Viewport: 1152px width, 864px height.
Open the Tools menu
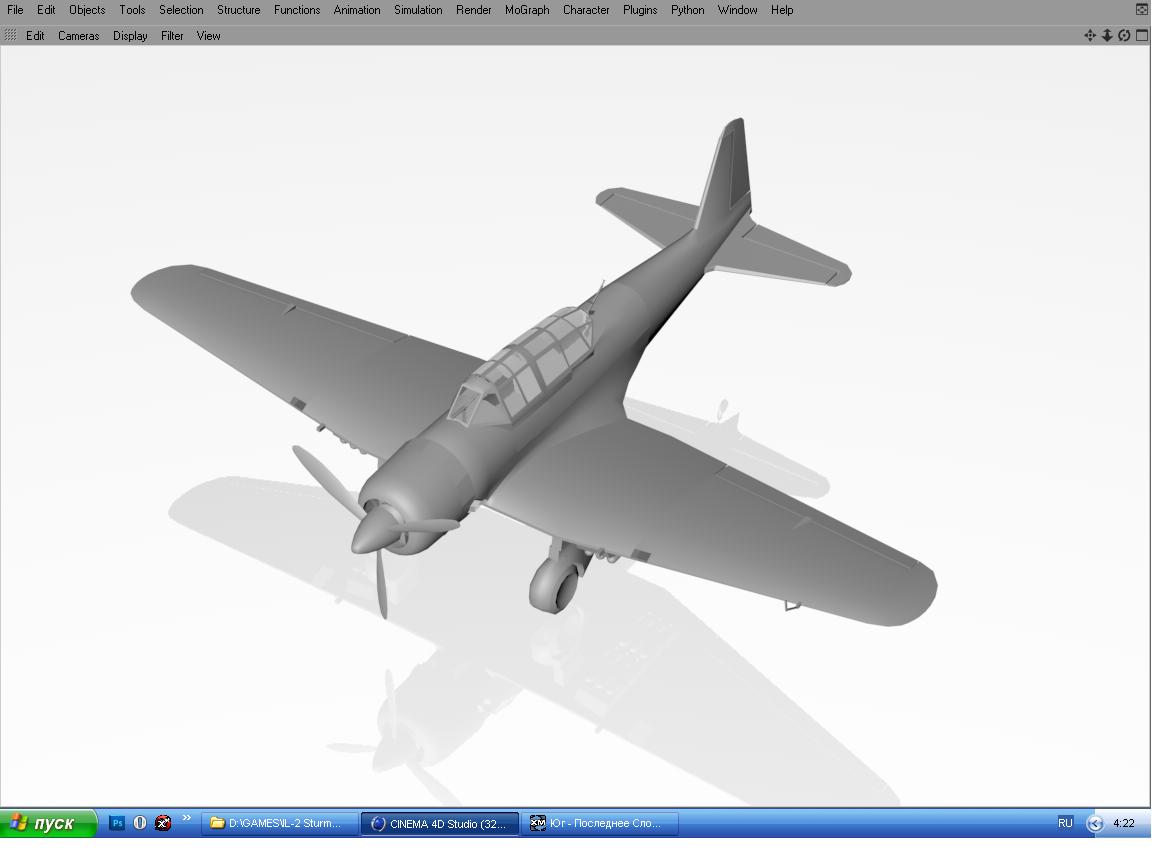point(132,10)
